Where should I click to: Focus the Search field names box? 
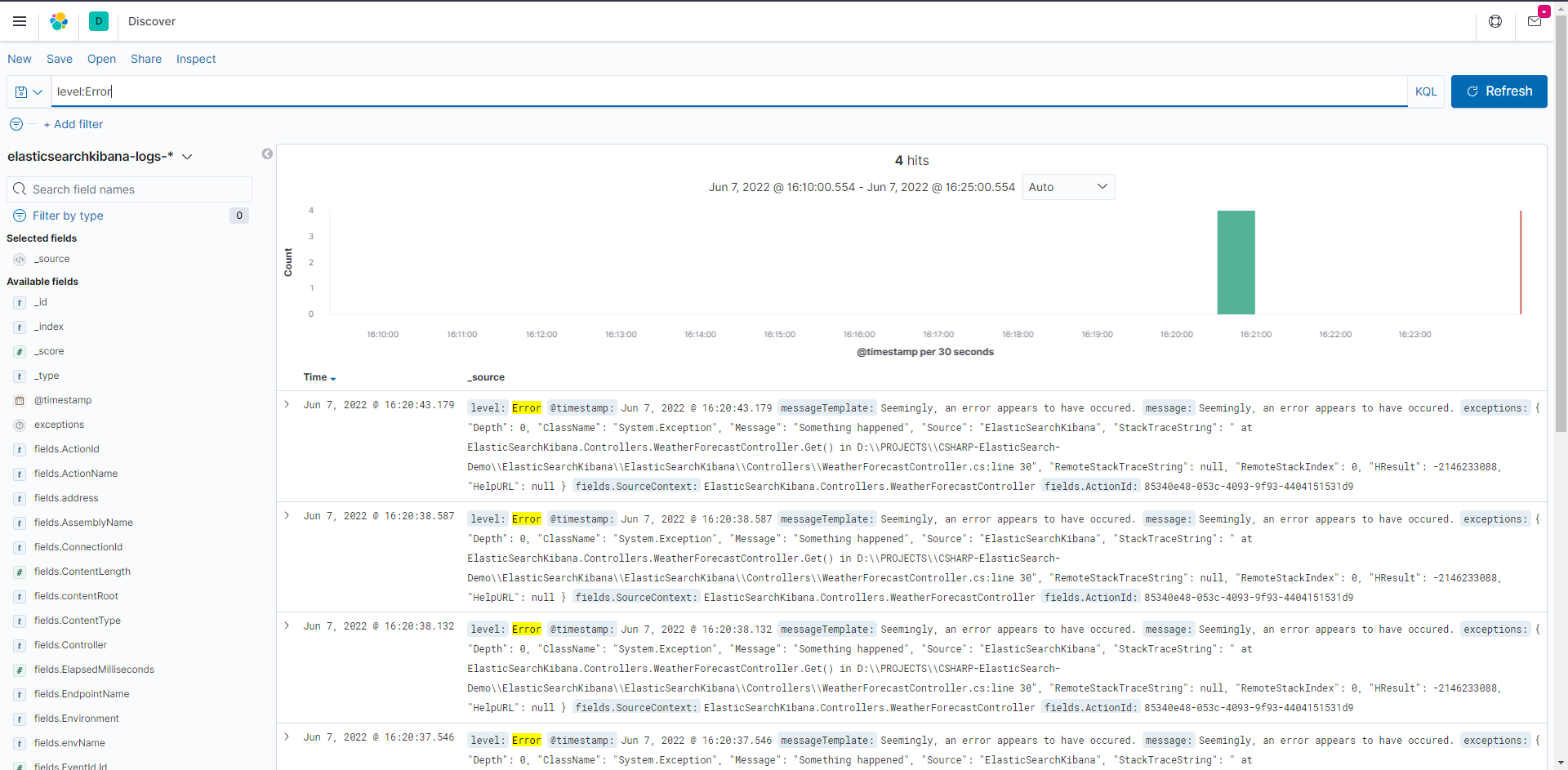pyautogui.click(x=130, y=189)
